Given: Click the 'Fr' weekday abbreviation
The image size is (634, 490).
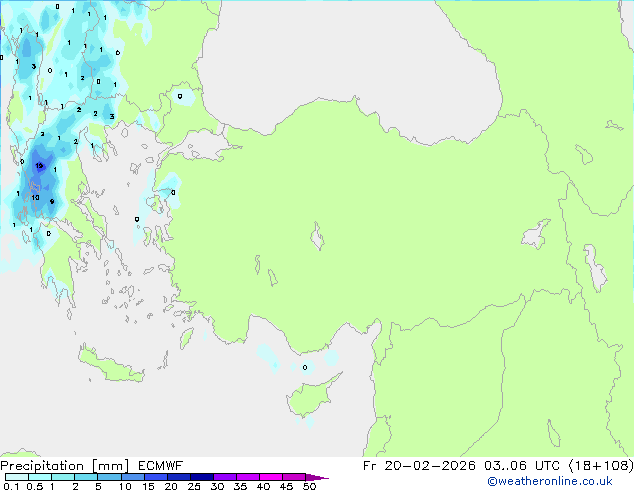Looking at the screenshot, I should [370, 466].
